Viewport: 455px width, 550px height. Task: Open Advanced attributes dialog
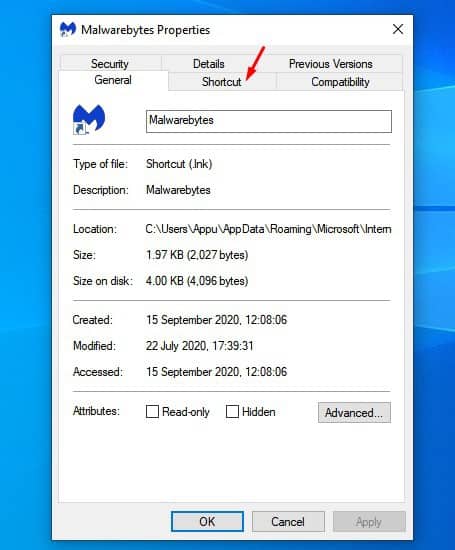click(x=354, y=412)
